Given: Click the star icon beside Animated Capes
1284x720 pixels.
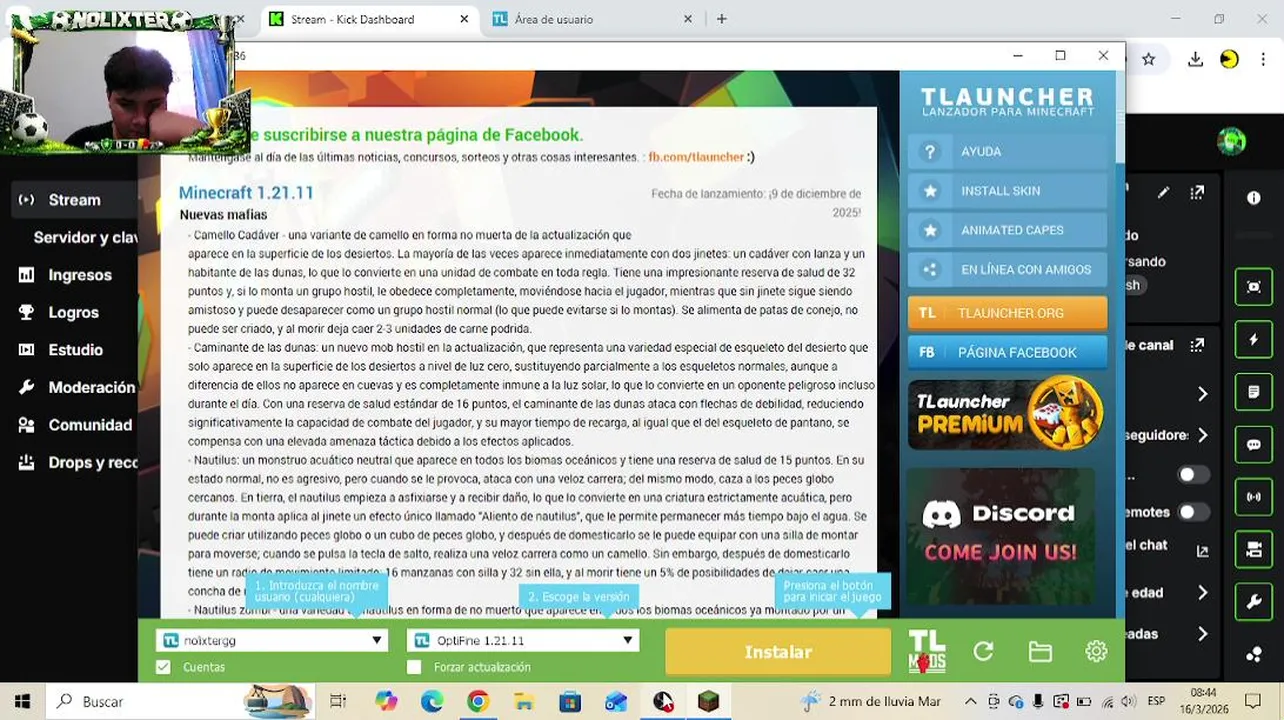Looking at the screenshot, I should coord(930,230).
